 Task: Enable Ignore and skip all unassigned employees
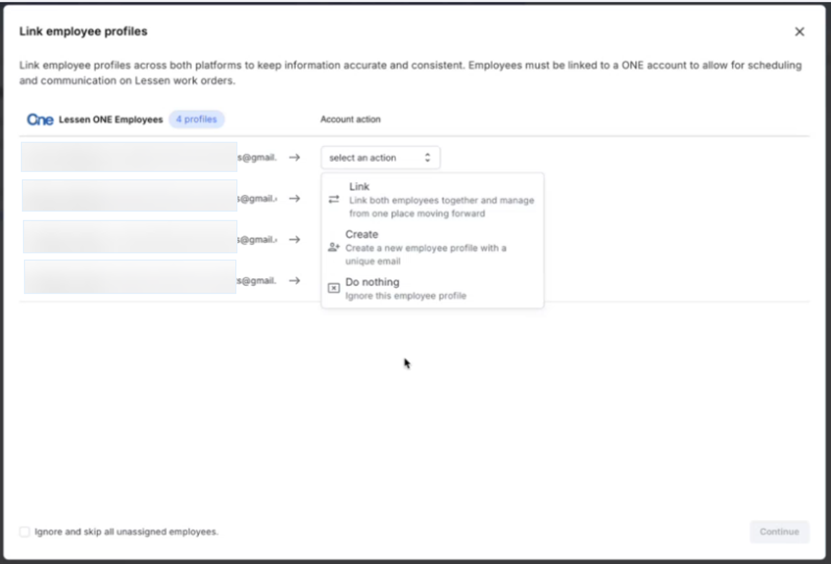25,532
